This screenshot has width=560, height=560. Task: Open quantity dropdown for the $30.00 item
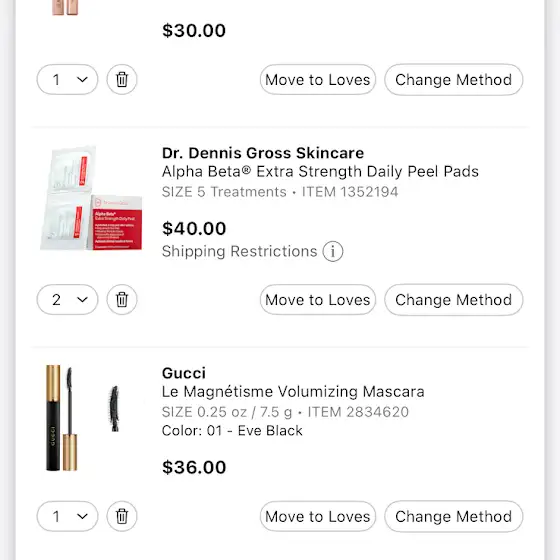click(x=68, y=79)
